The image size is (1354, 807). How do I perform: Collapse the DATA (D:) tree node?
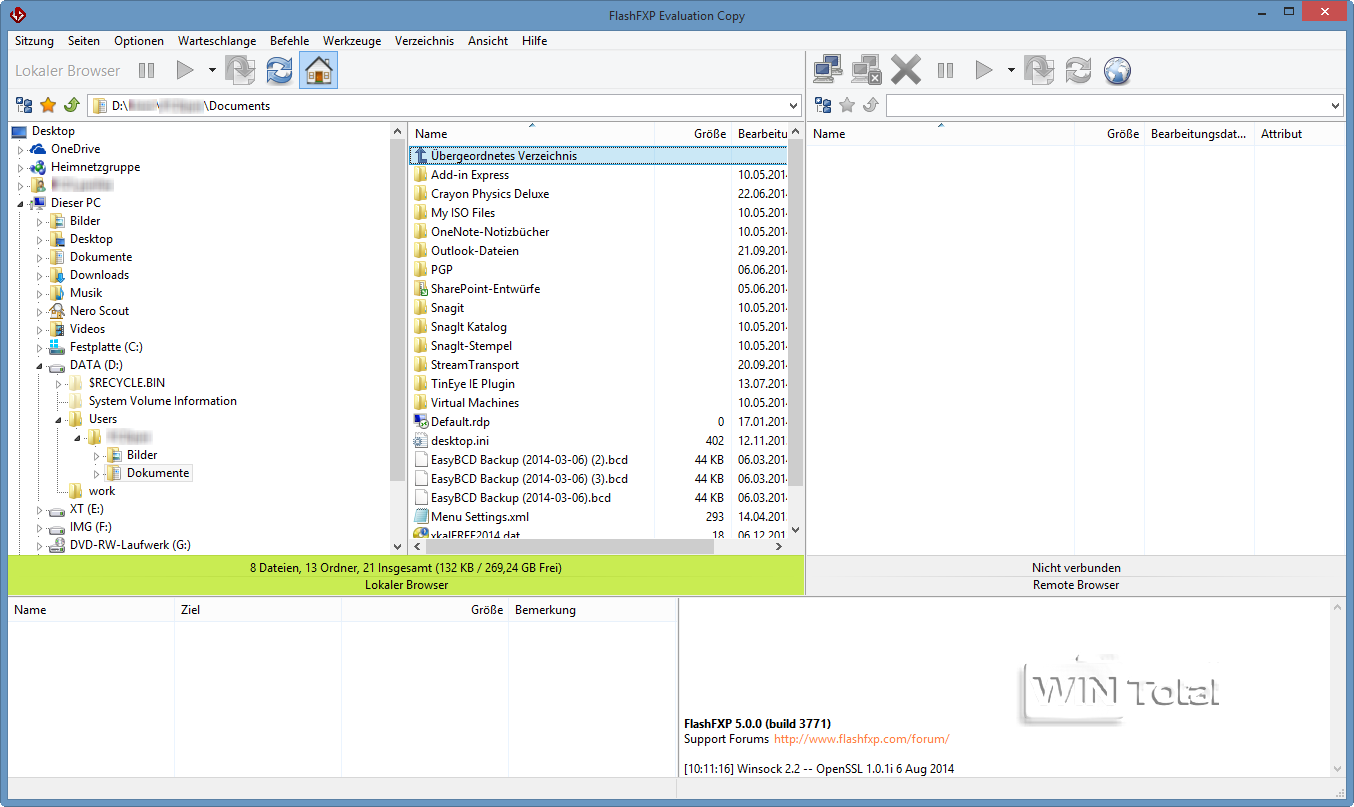(39, 366)
